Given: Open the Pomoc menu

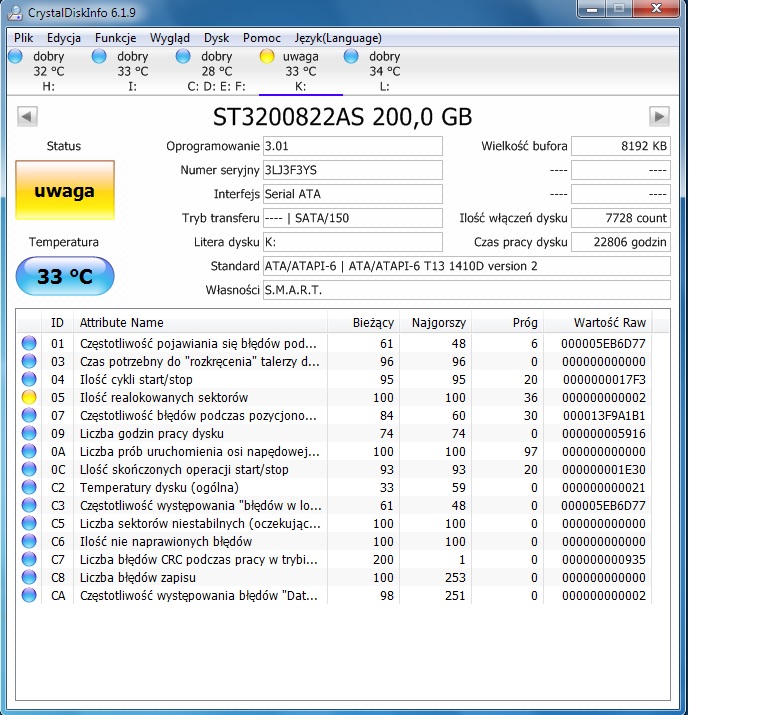Looking at the screenshot, I should click(x=262, y=38).
